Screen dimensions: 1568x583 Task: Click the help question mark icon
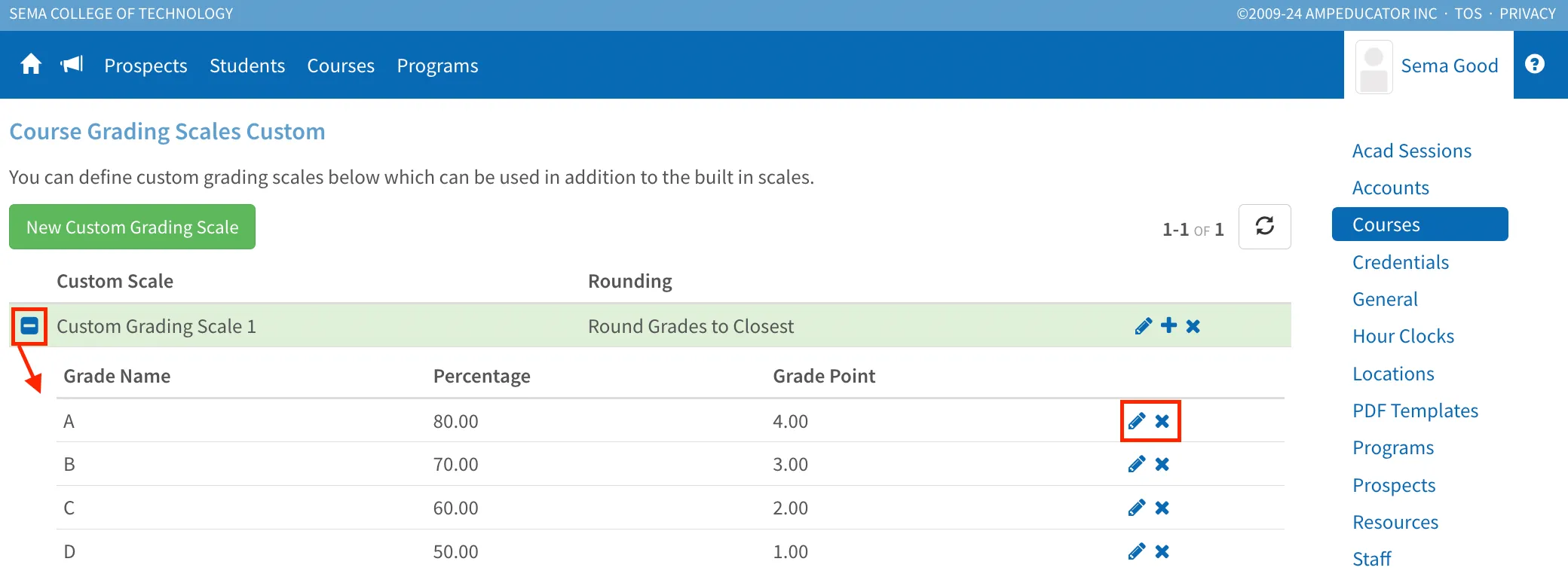1534,65
